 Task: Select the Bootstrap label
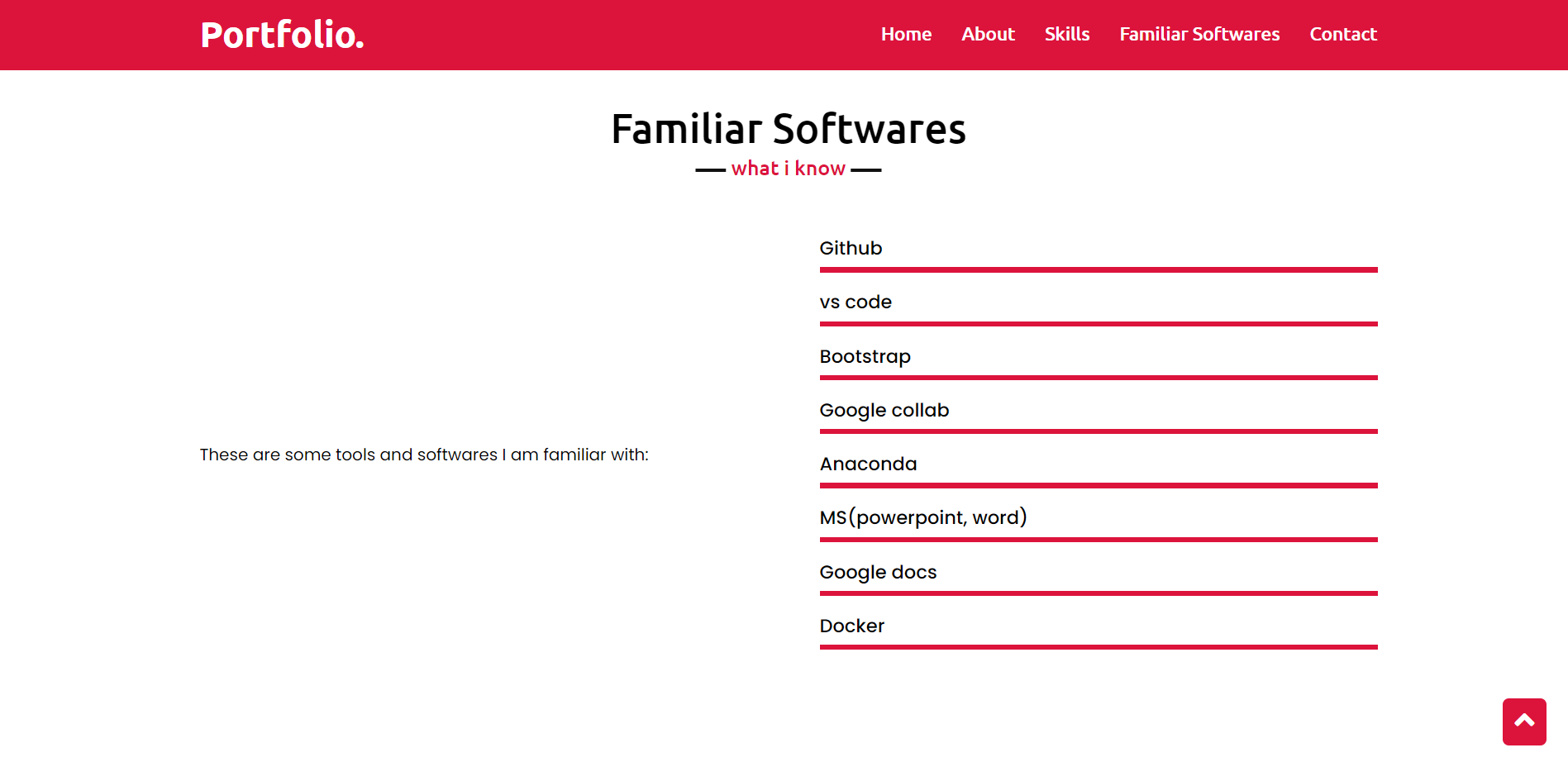click(865, 356)
